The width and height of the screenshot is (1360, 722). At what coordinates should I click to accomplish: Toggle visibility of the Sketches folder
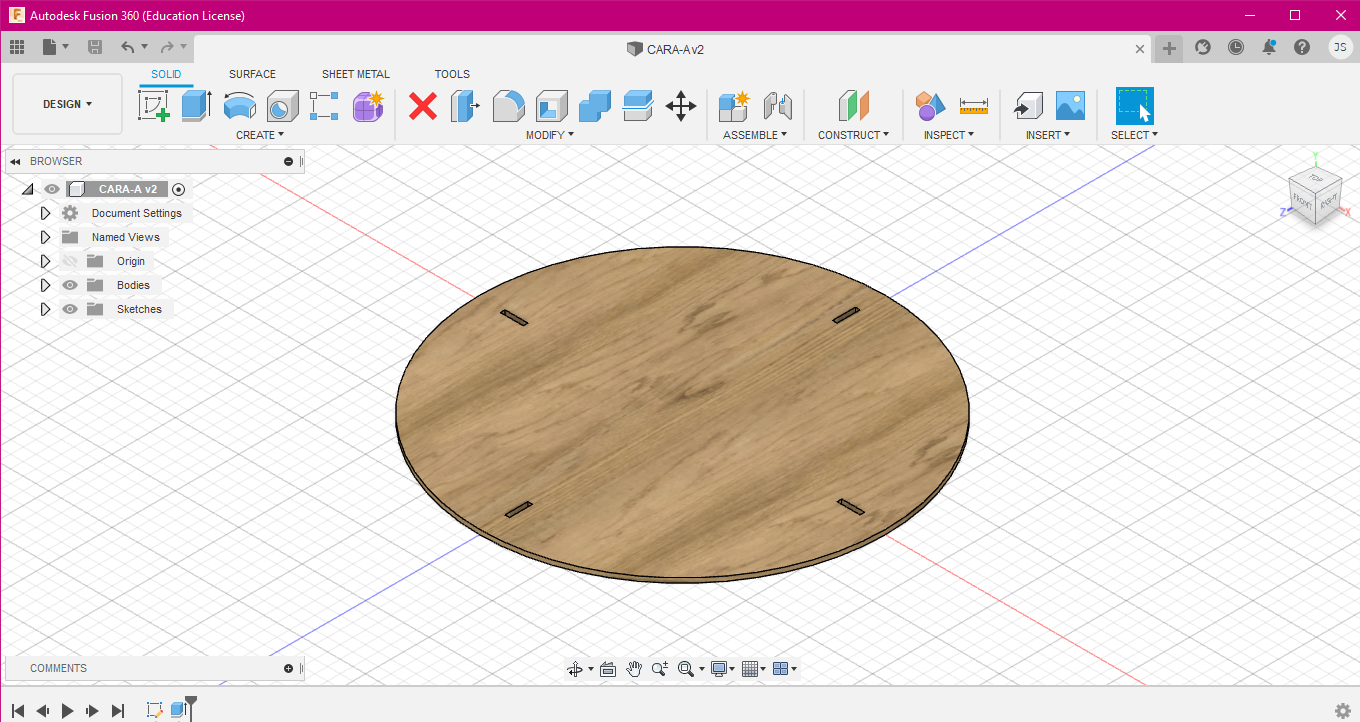coord(70,309)
